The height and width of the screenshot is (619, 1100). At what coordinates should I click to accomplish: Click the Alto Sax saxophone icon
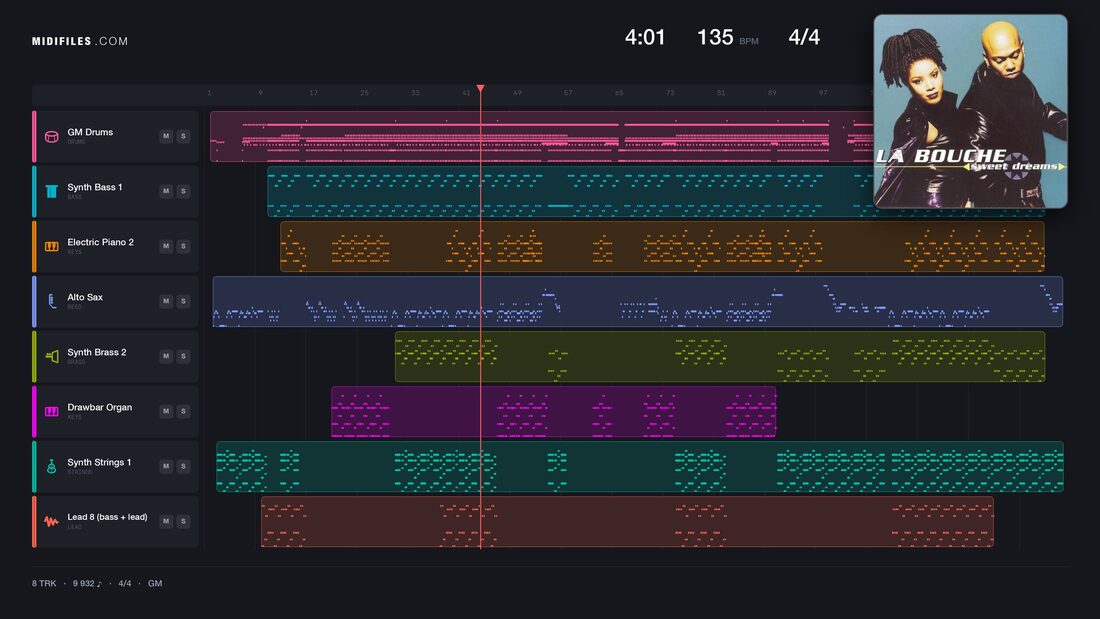pyautogui.click(x=51, y=301)
